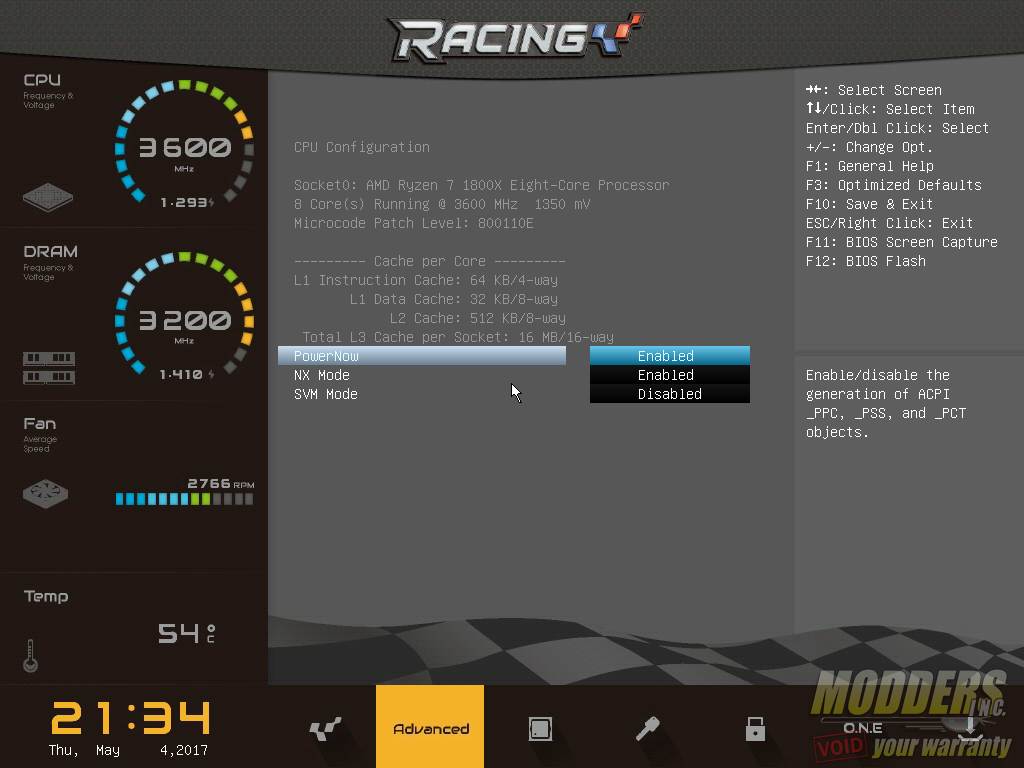This screenshot has width=1024, height=768.
Task: Switch to the Advanced tab
Action: click(430, 726)
